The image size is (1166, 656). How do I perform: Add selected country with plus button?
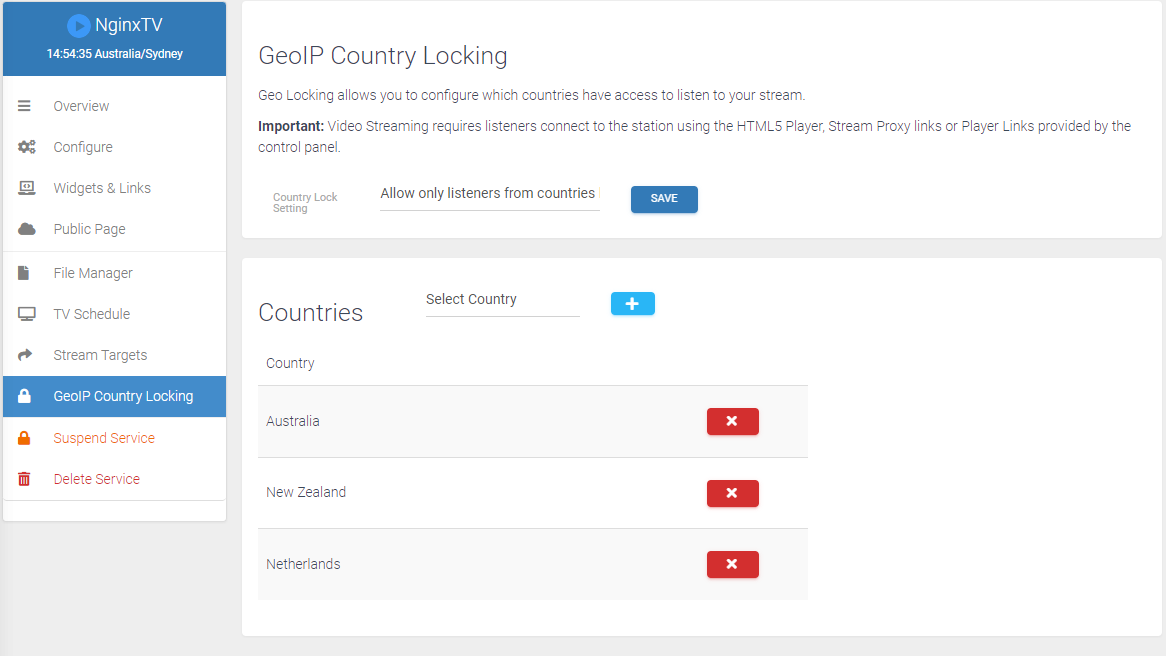632,304
